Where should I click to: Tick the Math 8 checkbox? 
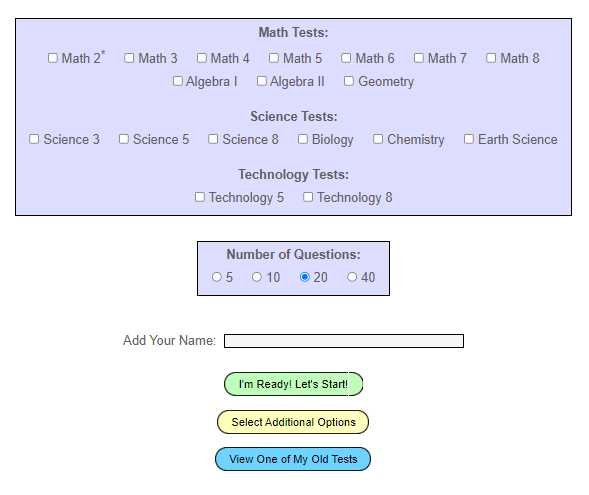491,58
